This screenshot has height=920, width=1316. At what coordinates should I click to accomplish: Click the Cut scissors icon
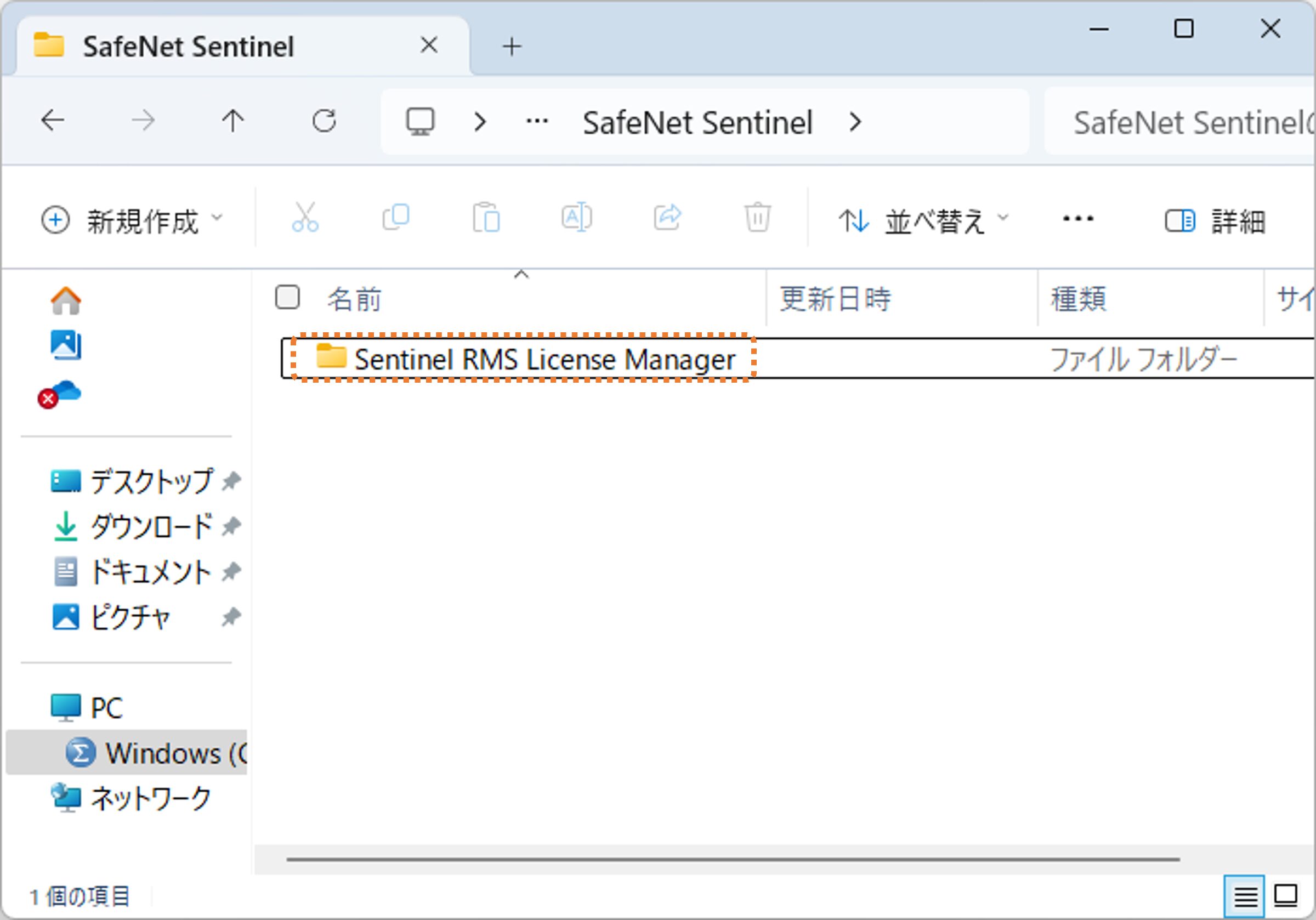coord(305,218)
